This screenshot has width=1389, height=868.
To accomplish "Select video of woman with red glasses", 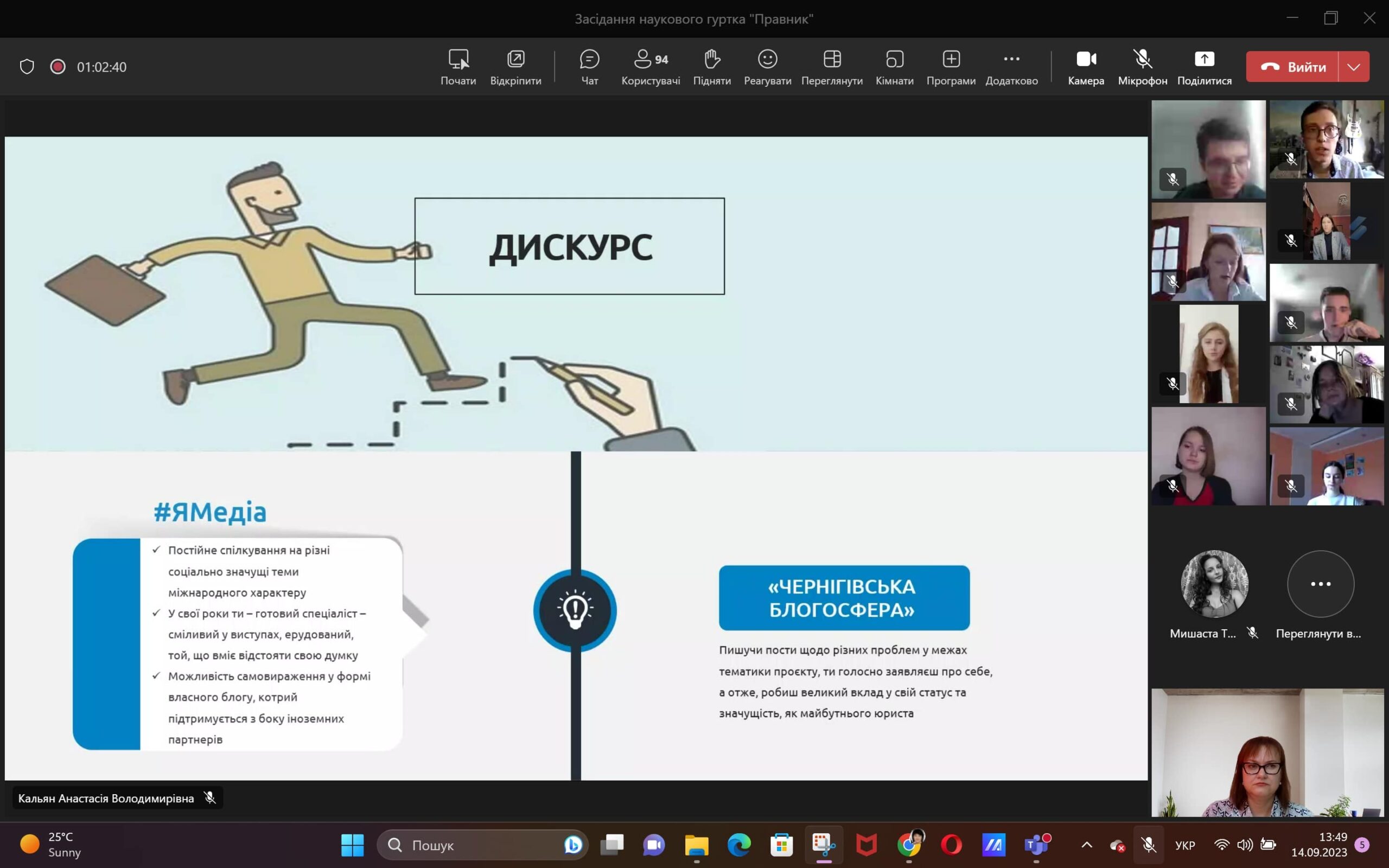I will click(1267, 752).
